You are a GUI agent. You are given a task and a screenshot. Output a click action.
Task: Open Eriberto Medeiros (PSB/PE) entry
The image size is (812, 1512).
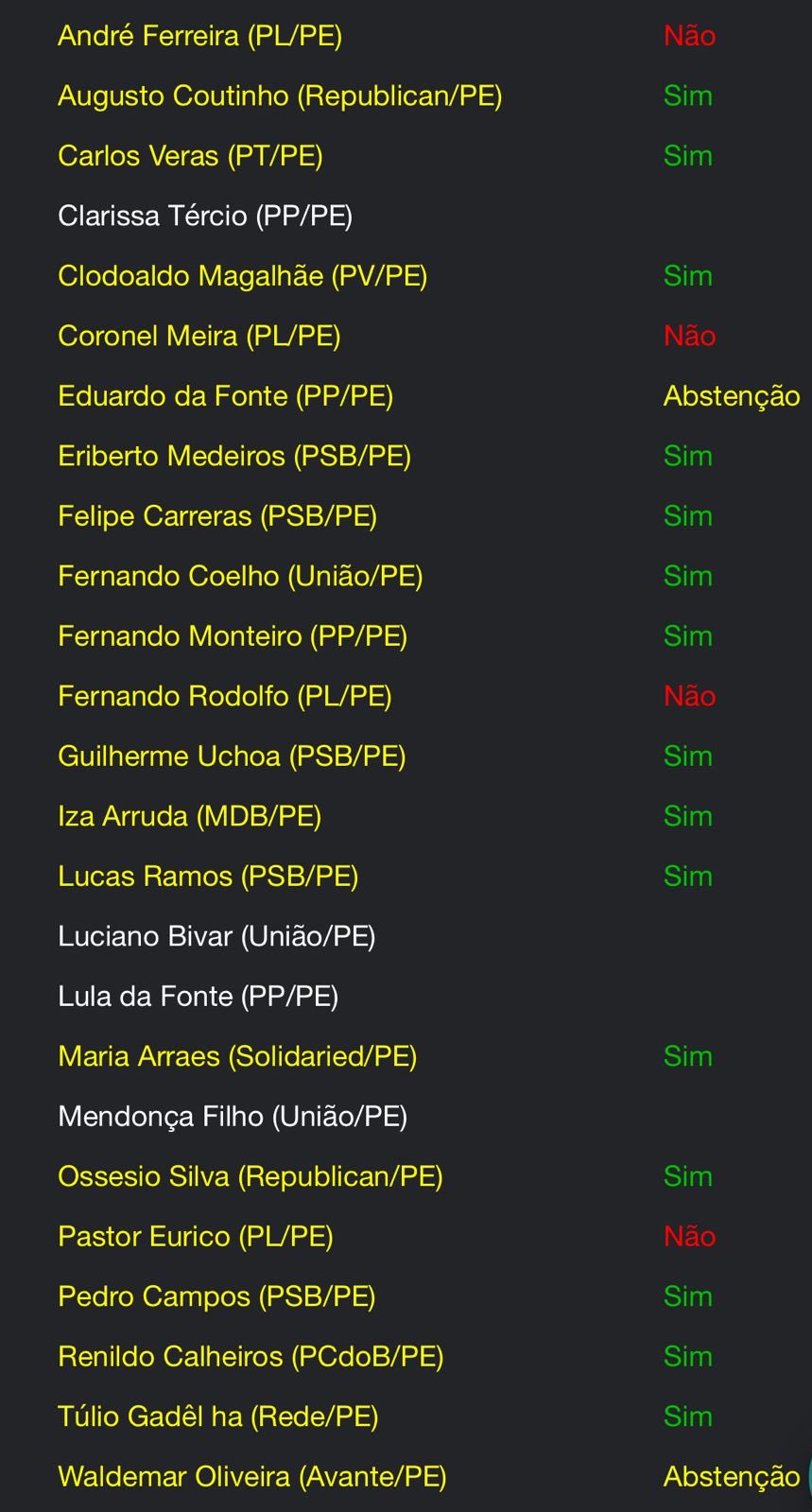[234, 457]
